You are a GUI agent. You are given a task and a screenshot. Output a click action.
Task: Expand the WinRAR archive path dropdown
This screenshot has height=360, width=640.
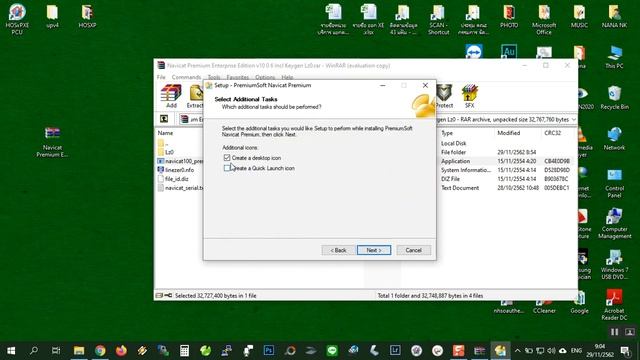pos(573,119)
